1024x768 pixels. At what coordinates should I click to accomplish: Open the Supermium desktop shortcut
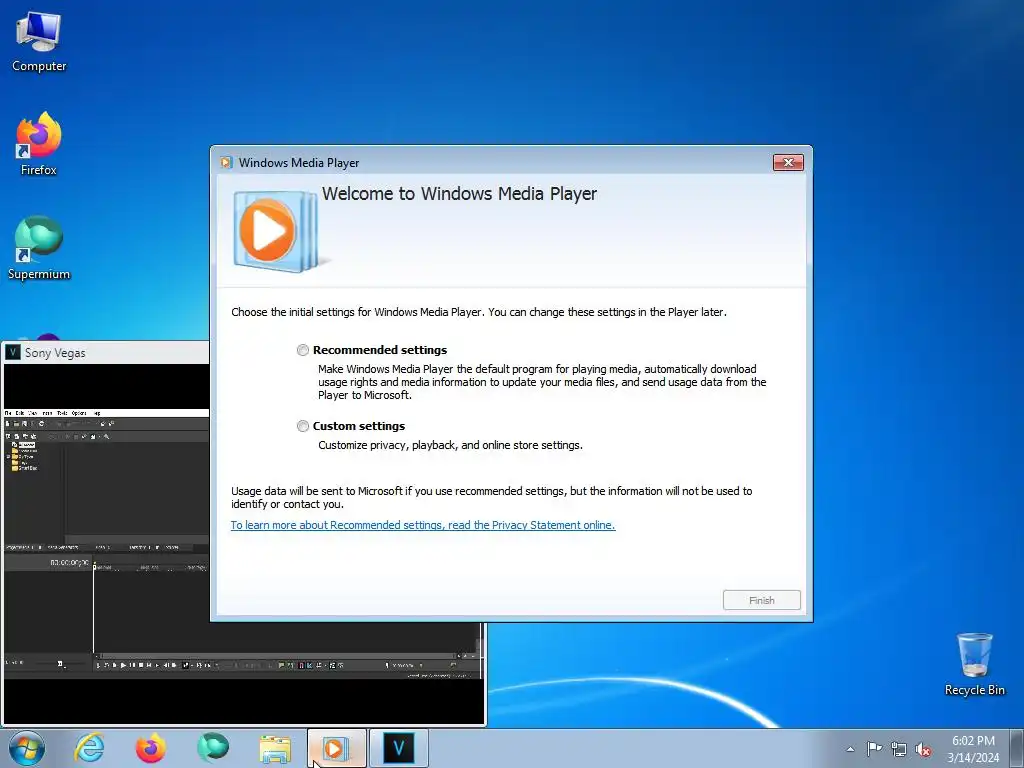click(x=39, y=249)
